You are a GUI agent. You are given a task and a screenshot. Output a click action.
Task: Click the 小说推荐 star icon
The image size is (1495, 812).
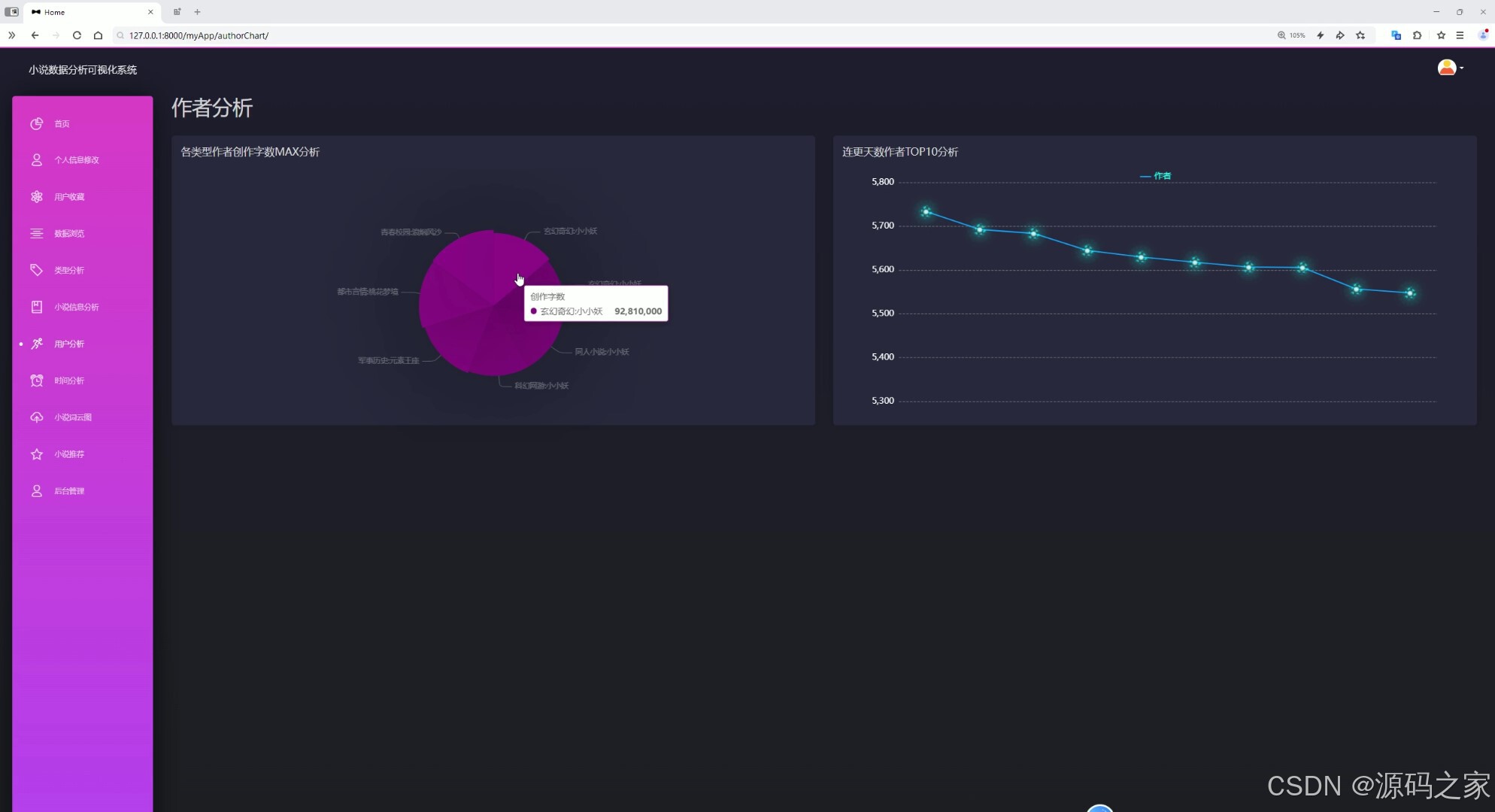36,454
